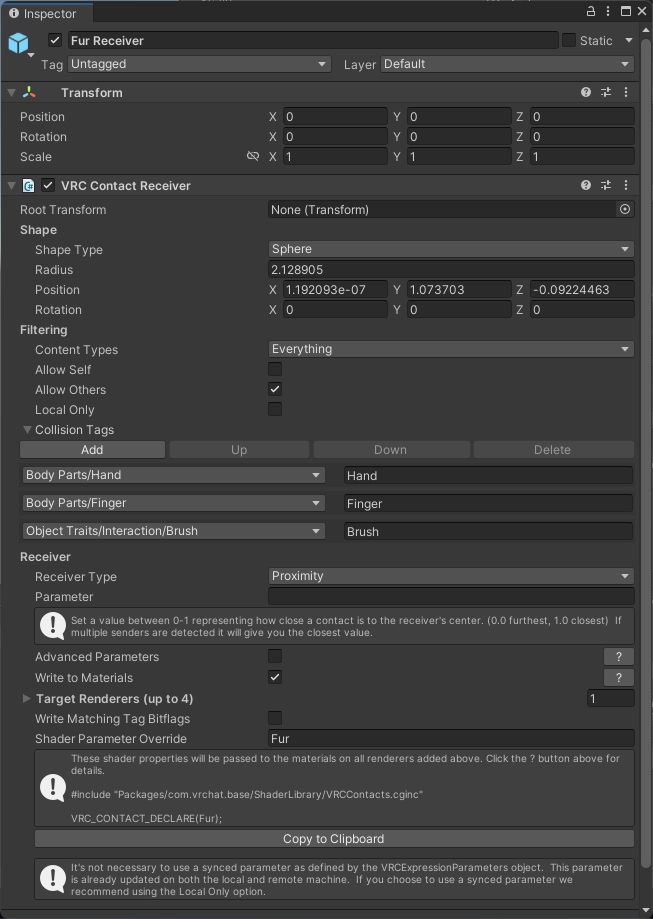The image size is (653, 919).
Task: Collapse the Transform component foldout
Action: click(x=11, y=93)
